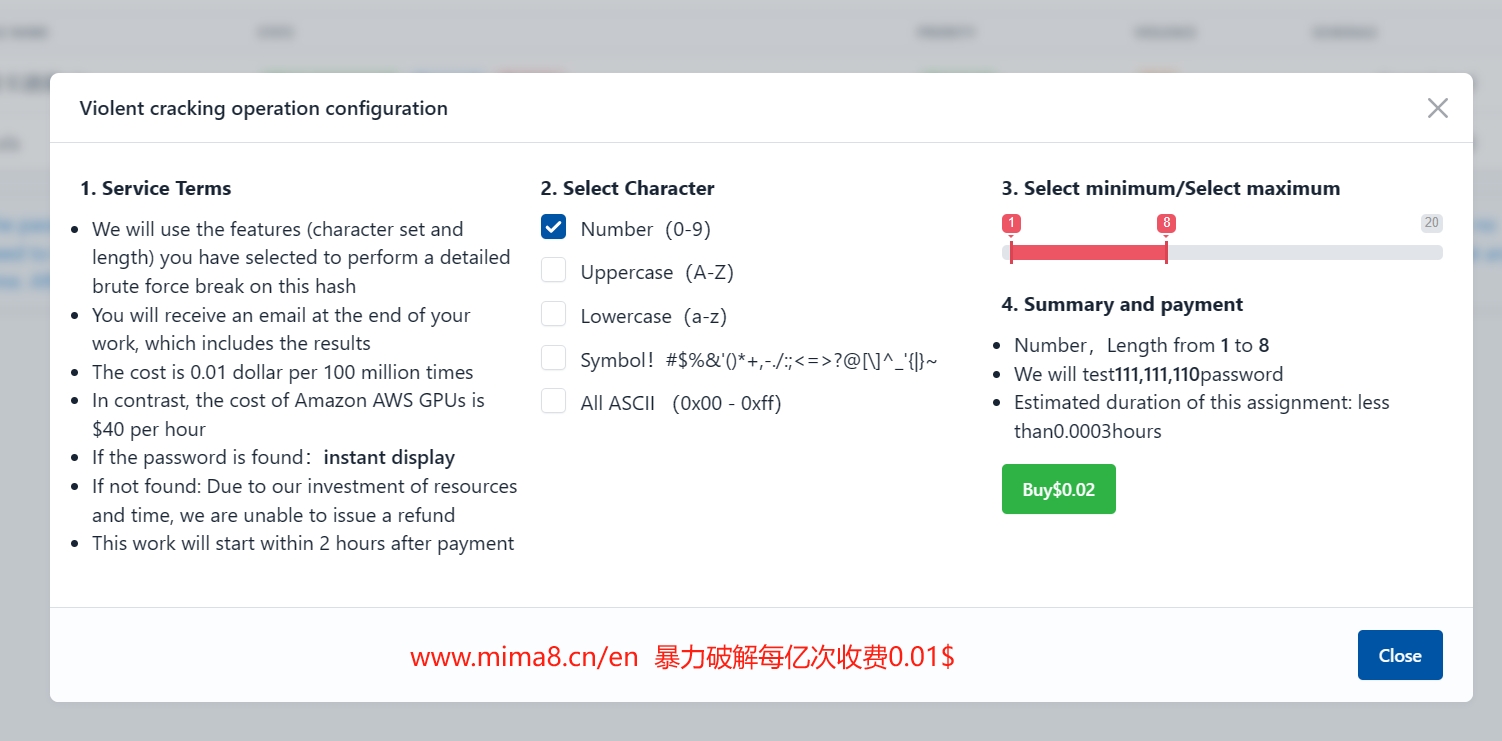Click the red filled section of length slider
The width and height of the screenshot is (1502, 741).
(1088, 252)
